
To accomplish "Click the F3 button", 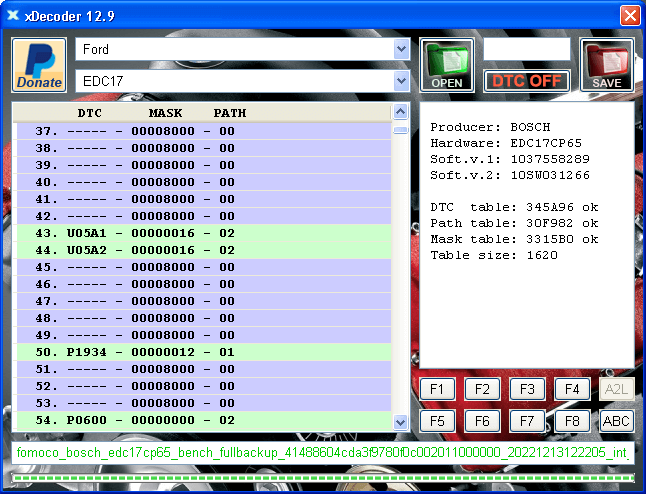I will tap(527, 389).
